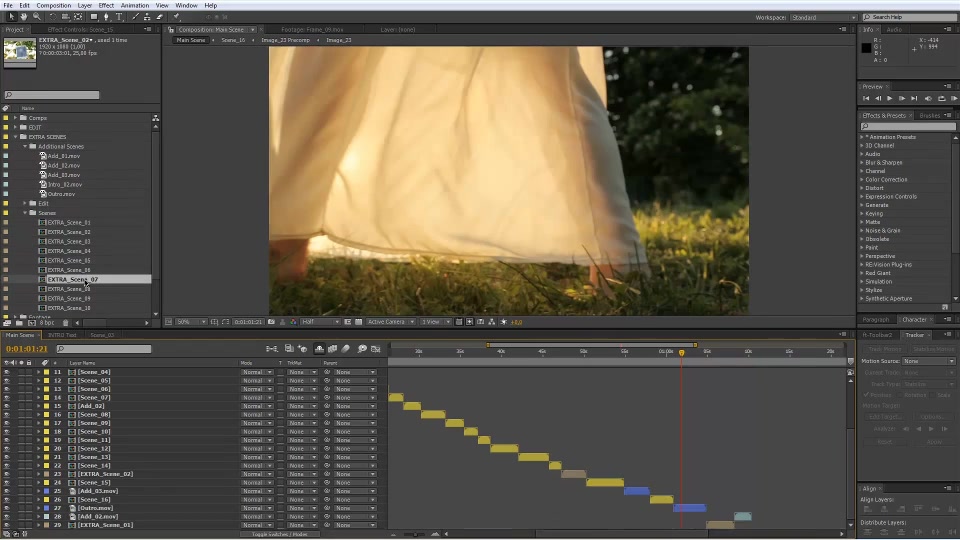Hide layer 27 Outro.mov eye

point(7,508)
